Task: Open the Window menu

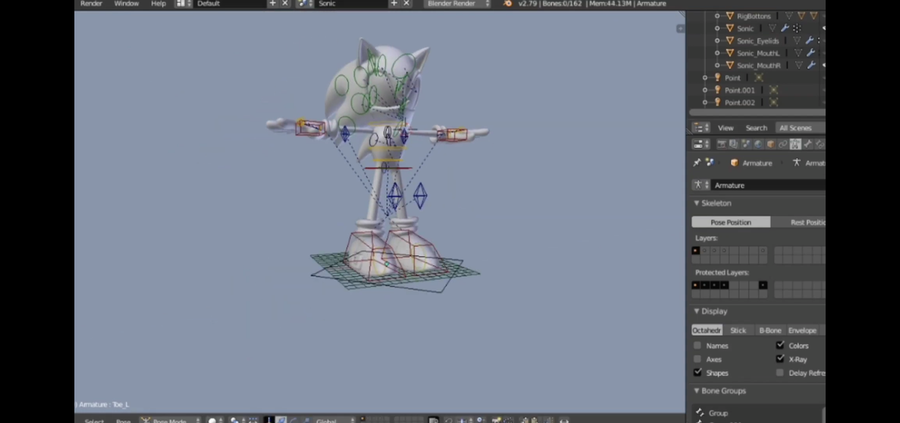Action: point(126,3)
